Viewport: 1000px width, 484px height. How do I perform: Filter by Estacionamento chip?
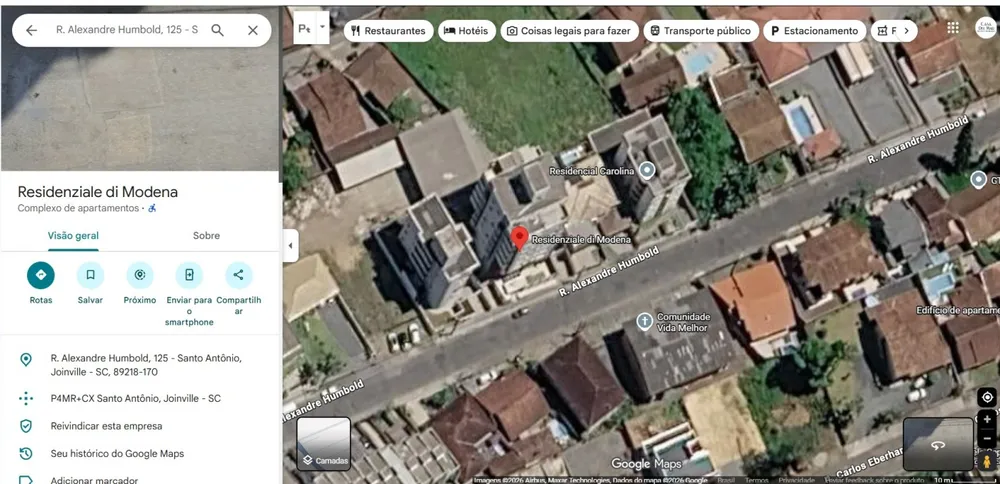pyautogui.click(x=814, y=31)
